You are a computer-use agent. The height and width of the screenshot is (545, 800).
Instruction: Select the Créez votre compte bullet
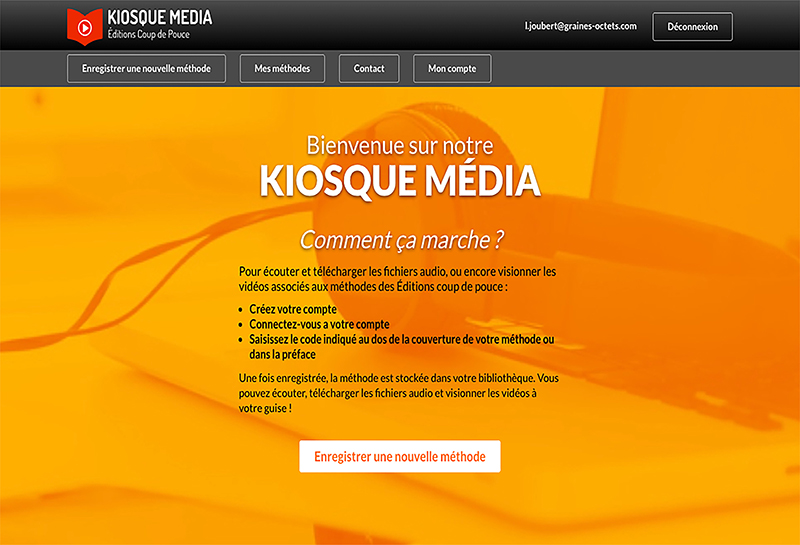293,309
